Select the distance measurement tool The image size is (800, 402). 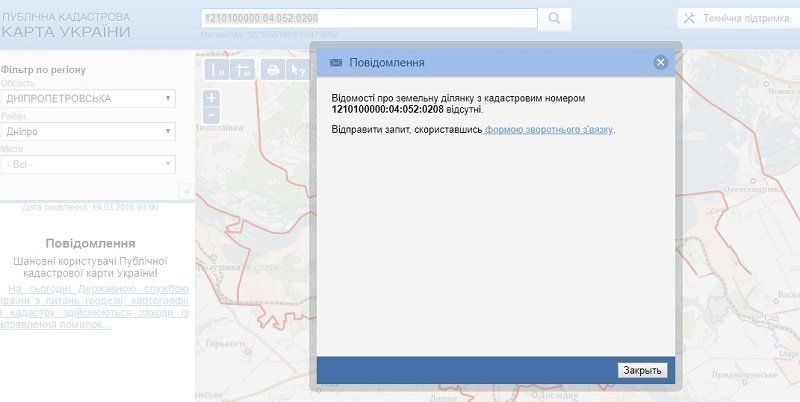[217, 69]
